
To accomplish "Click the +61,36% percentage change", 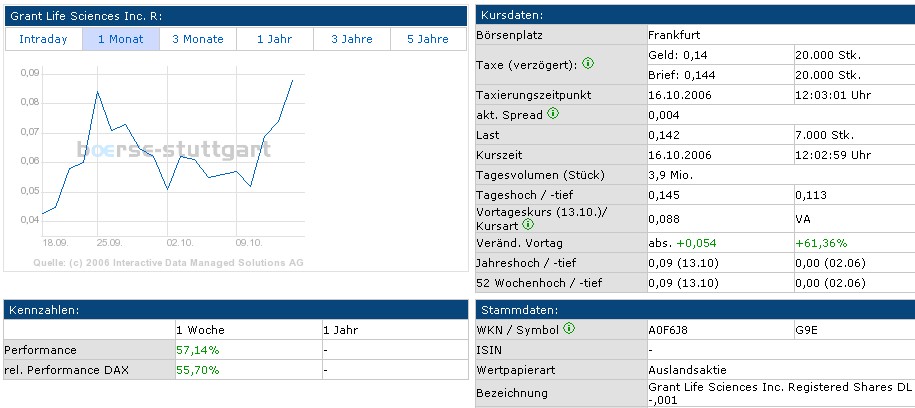I will pyautogui.click(x=822, y=243).
